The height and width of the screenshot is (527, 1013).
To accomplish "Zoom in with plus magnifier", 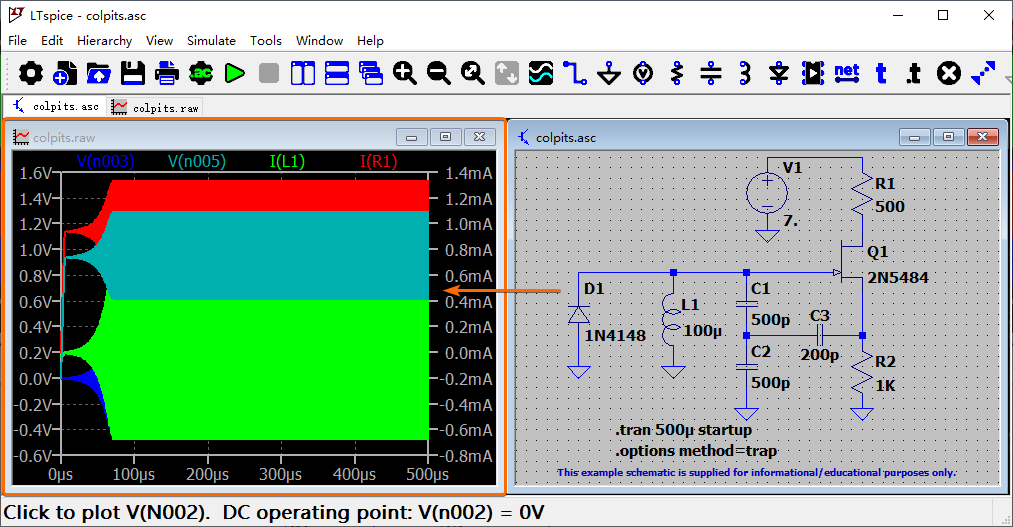I will [x=404, y=73].
